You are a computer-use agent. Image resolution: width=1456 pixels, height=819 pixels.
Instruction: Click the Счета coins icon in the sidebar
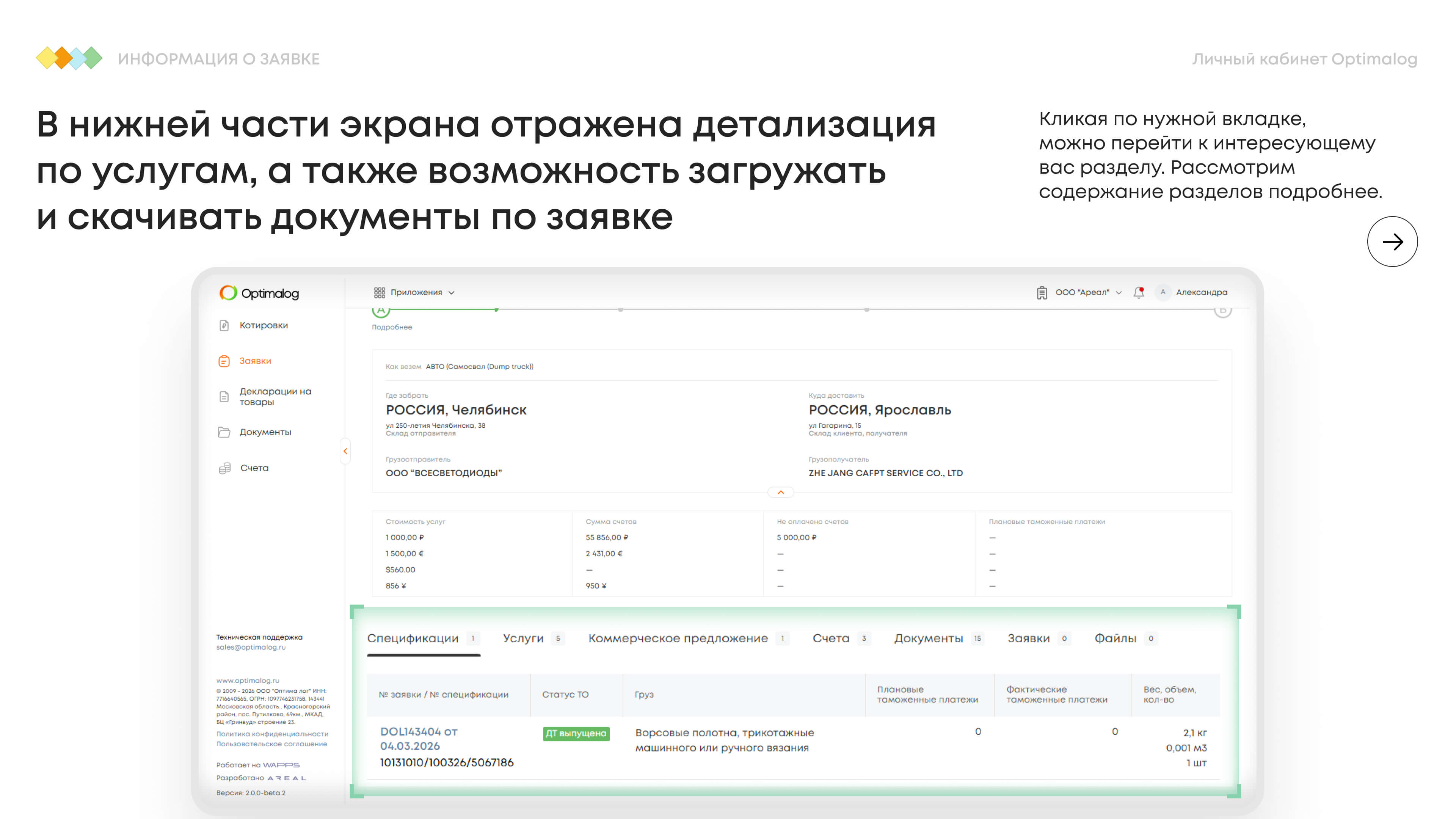tap(224, 468)
